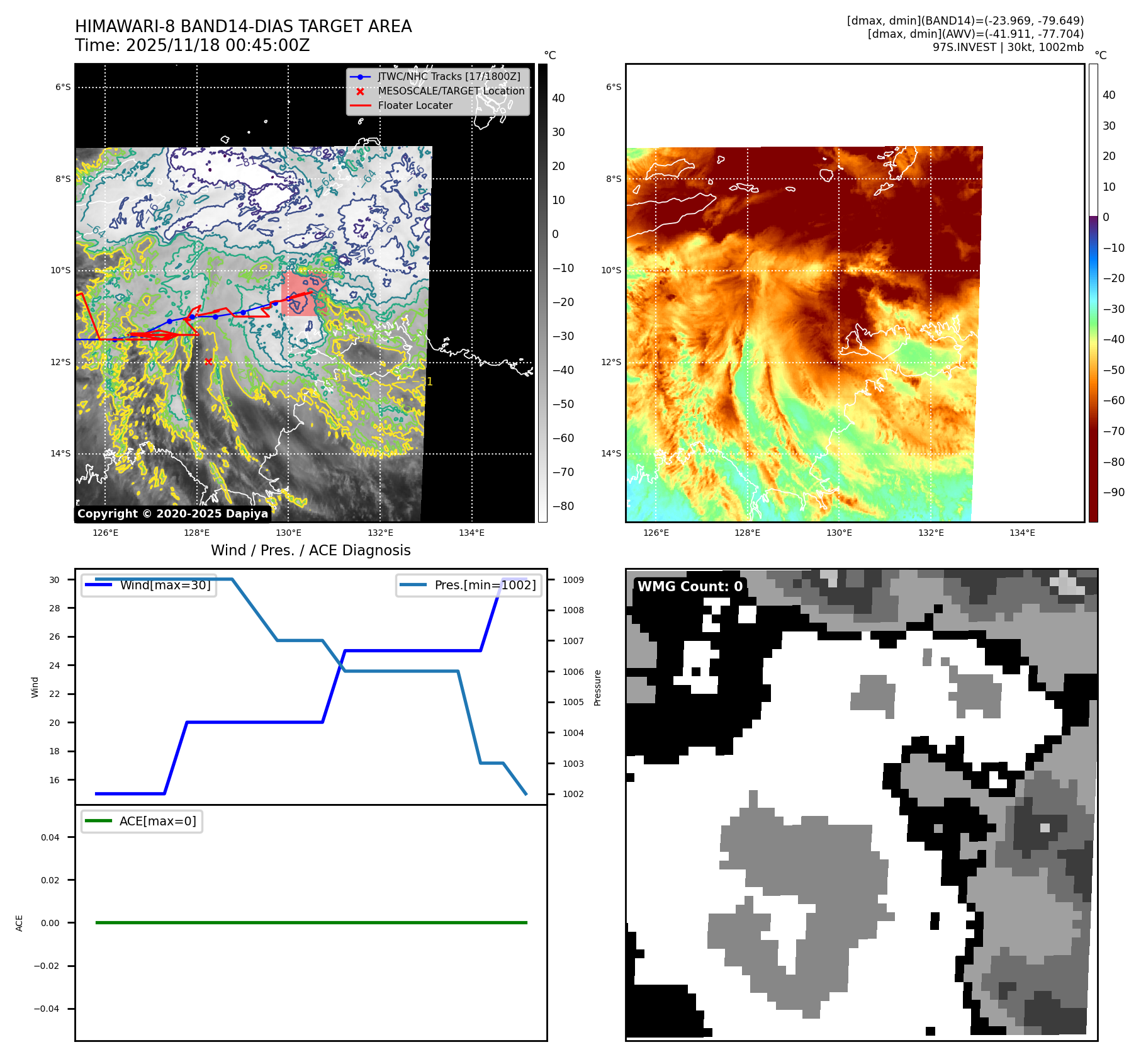This screenshot has height=1064, width=1141.
Task: Select the Floater Locater legend entry
Action: 415,106
